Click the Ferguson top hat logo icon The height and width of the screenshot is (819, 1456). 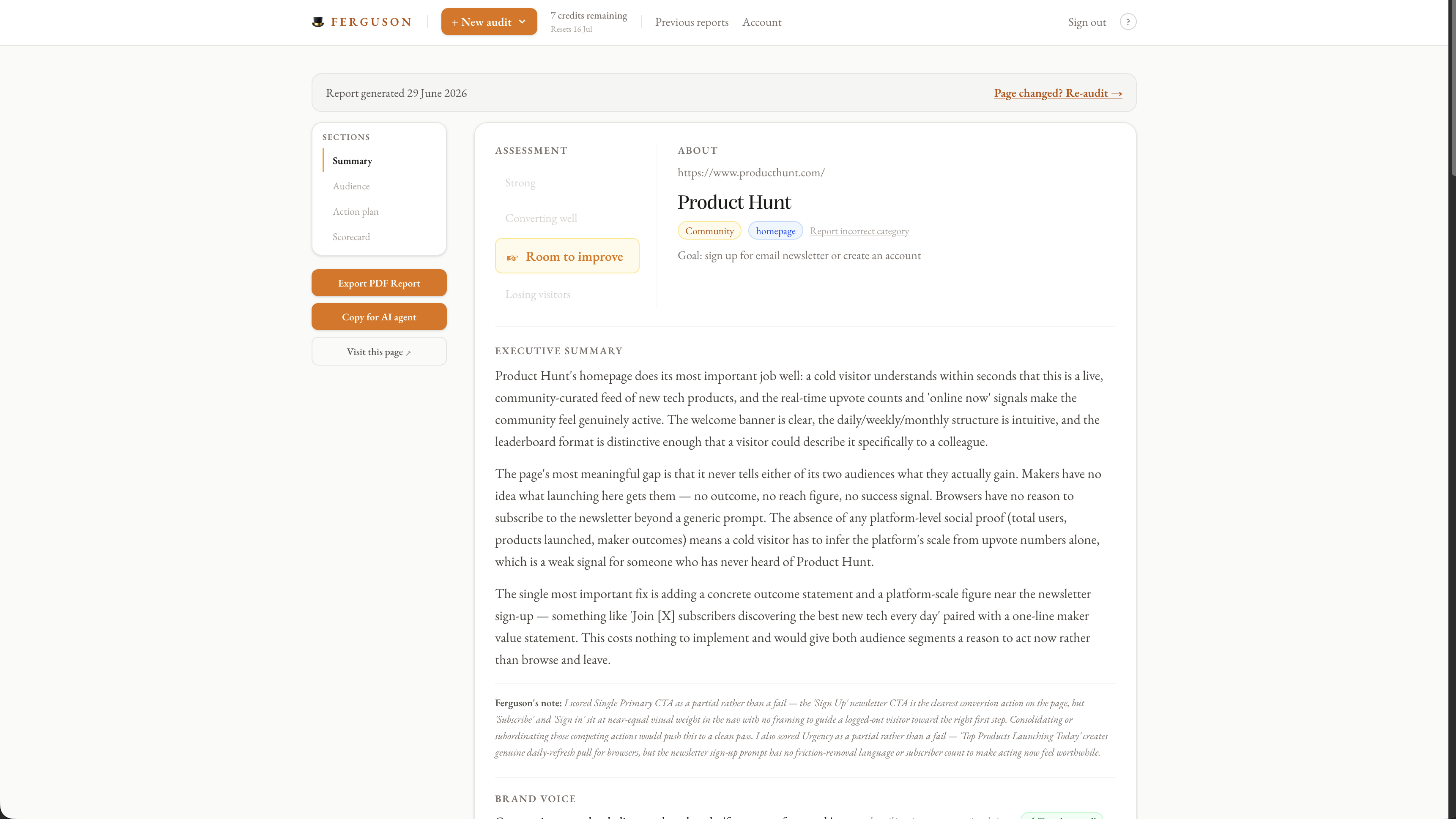318,22
